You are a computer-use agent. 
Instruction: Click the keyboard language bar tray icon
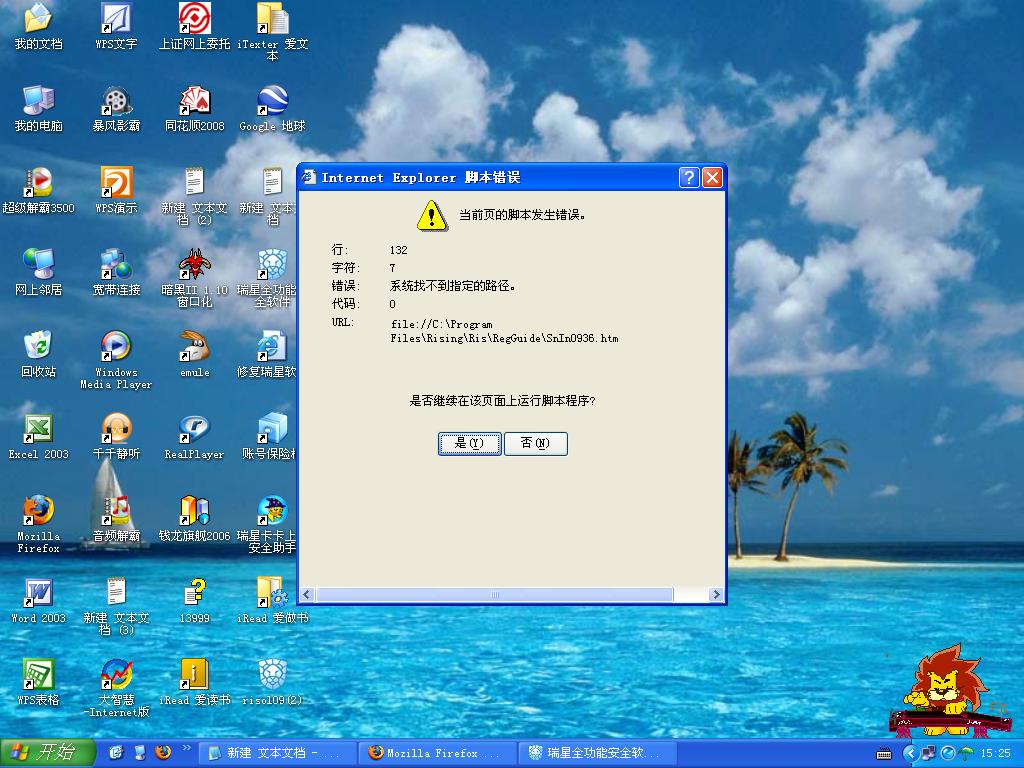click(x=884, y=754)
